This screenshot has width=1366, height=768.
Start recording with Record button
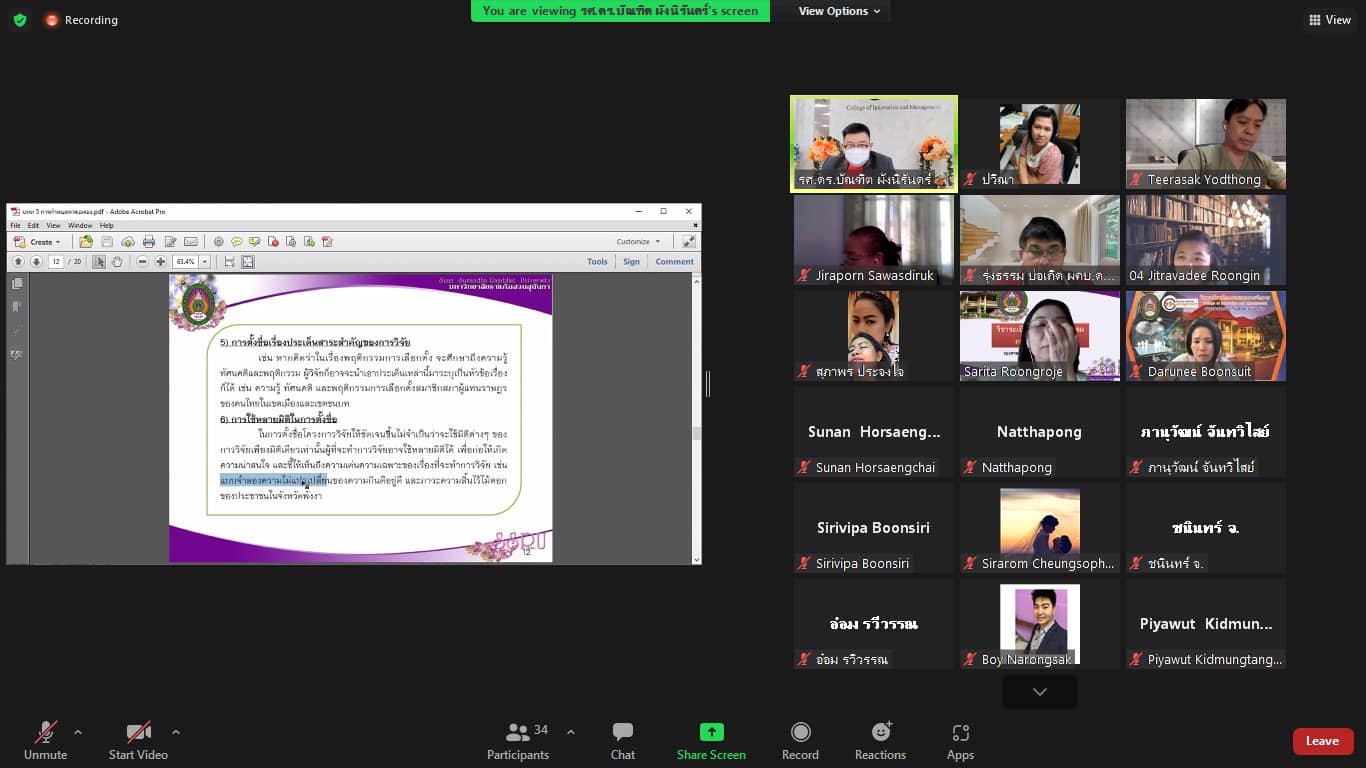point(800,740)
